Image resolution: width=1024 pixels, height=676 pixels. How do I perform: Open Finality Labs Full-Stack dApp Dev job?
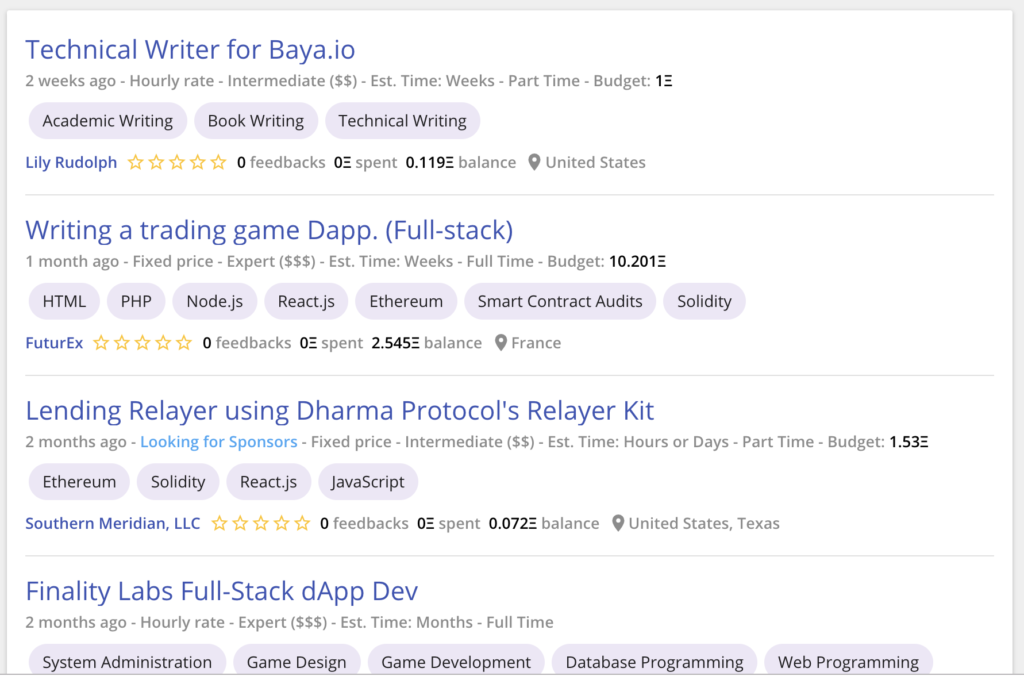[x=221, y=591]
